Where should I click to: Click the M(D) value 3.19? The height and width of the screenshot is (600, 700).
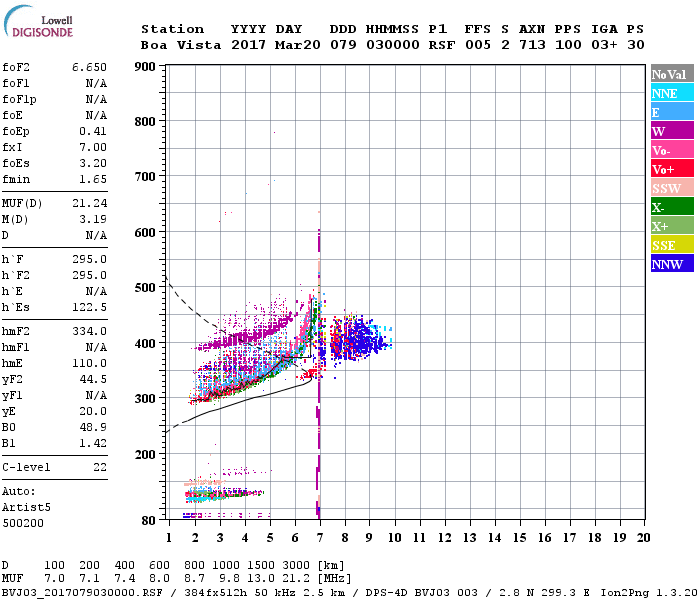(x=93, y=220)
